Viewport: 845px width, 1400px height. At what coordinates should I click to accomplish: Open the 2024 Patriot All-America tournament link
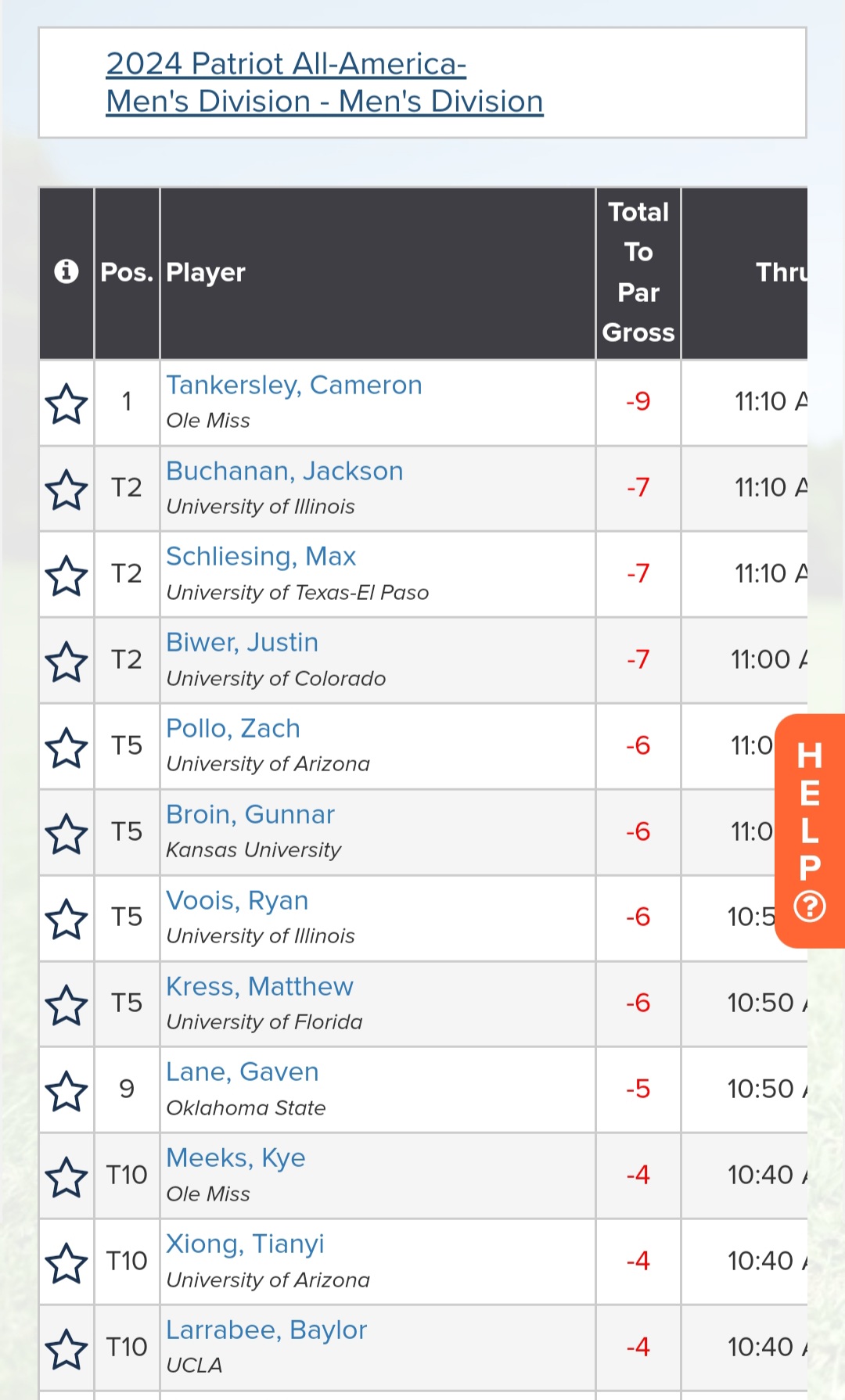(324, 82)
